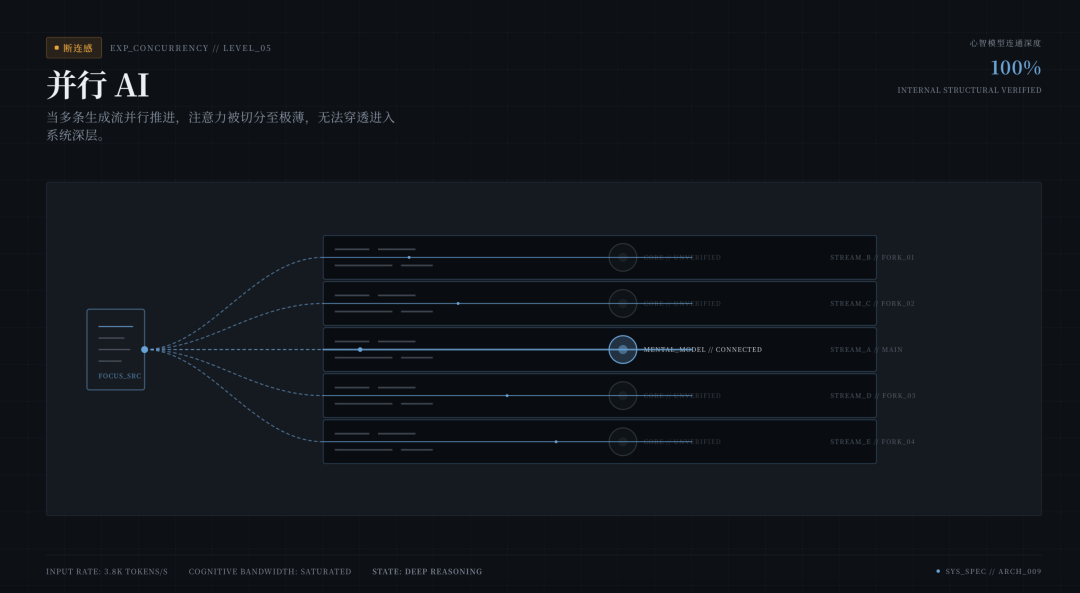Screen dimensions: 1080x593
Task: Select the STREAM_E // FORK_04 label
Action: coord(873,442)
